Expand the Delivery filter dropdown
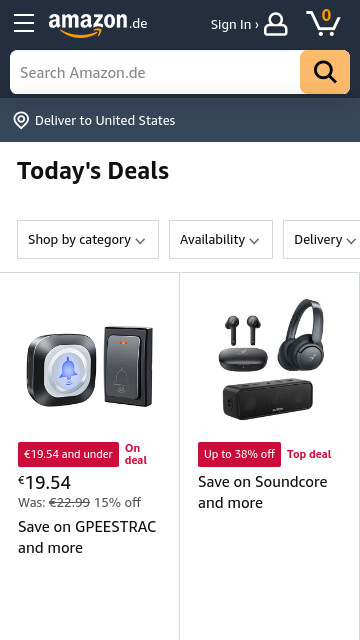The height and width of the screenshot is (640, 360). 322,240
